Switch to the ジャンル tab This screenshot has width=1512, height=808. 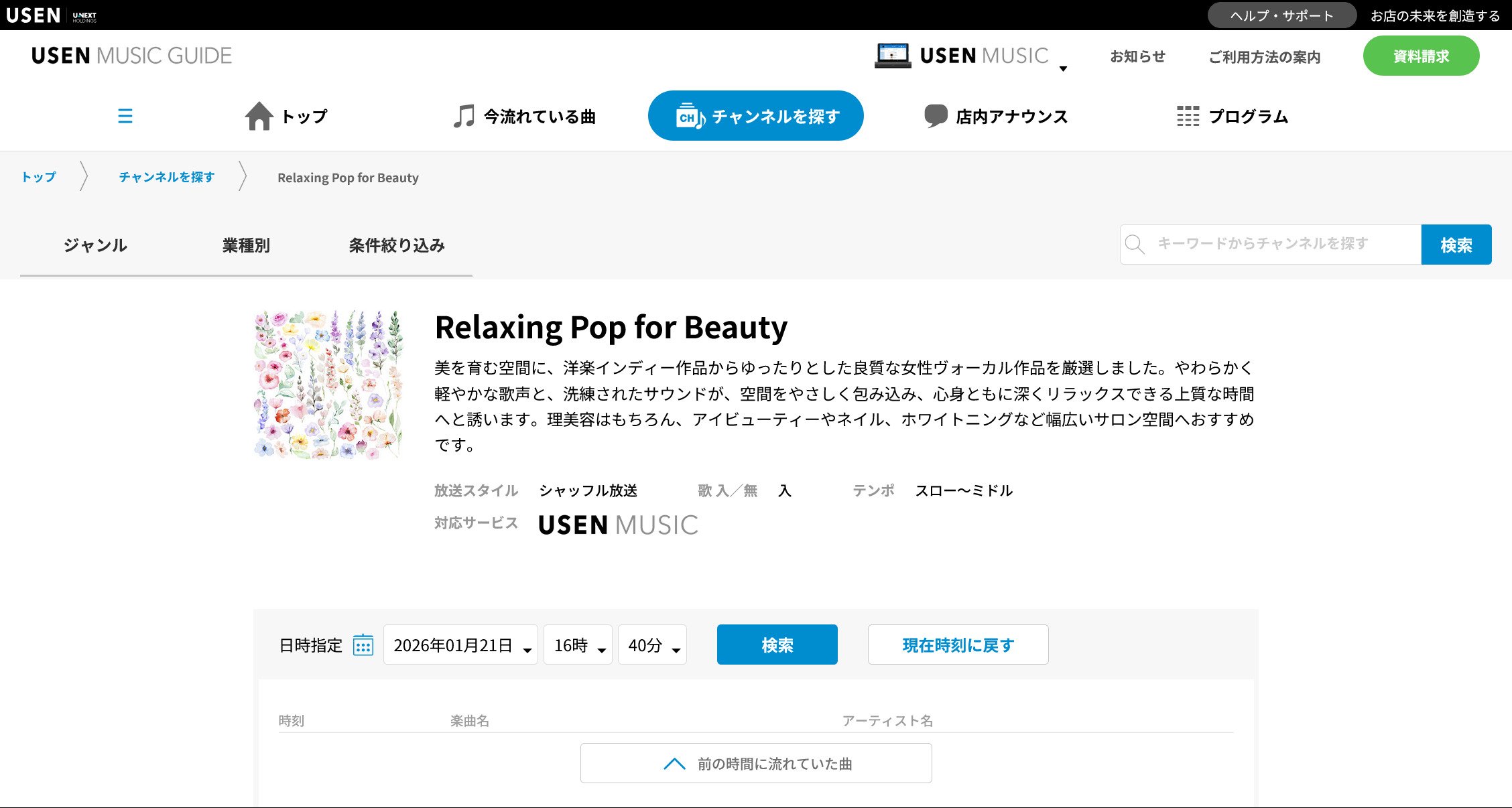point(95,245)
